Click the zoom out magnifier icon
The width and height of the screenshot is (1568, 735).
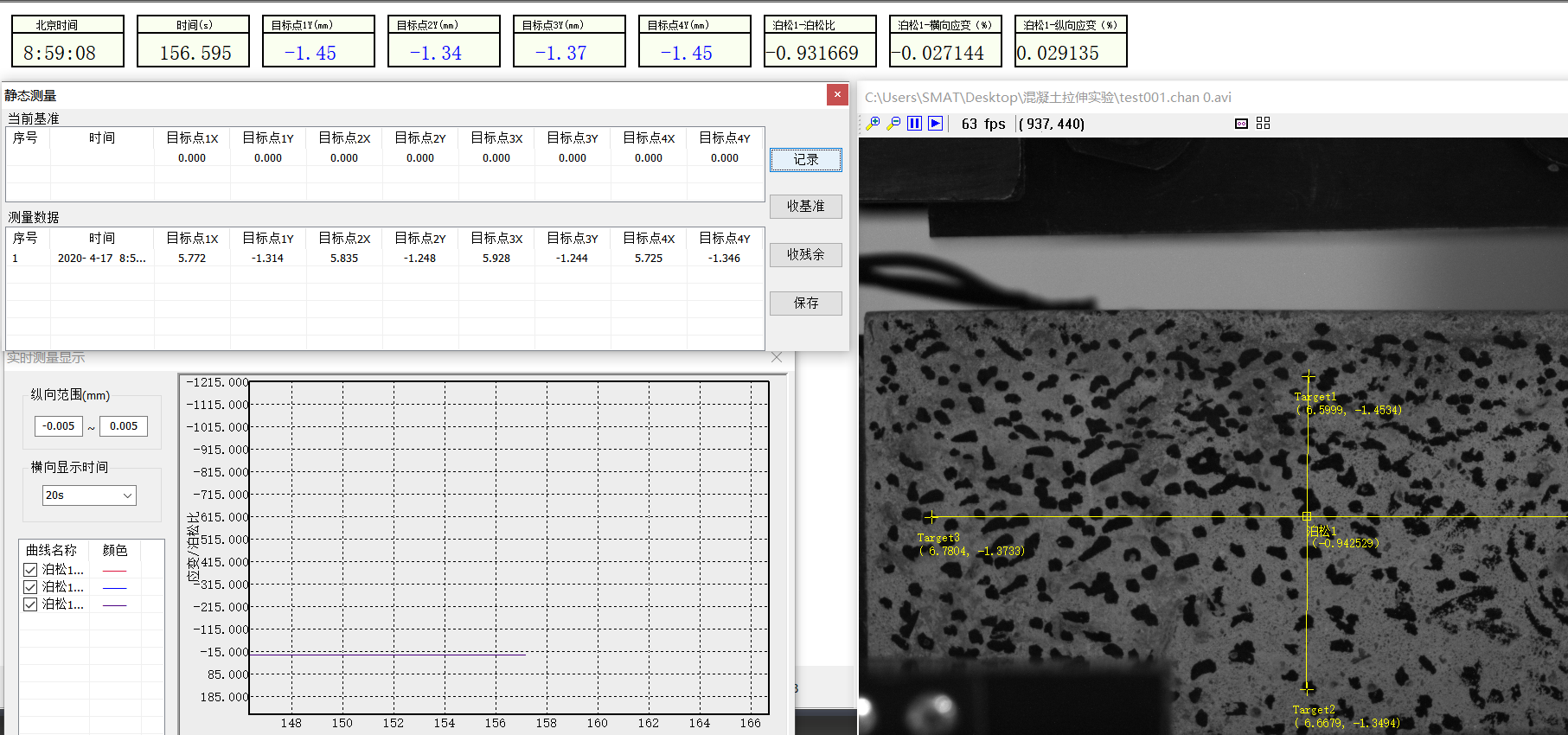893,124
